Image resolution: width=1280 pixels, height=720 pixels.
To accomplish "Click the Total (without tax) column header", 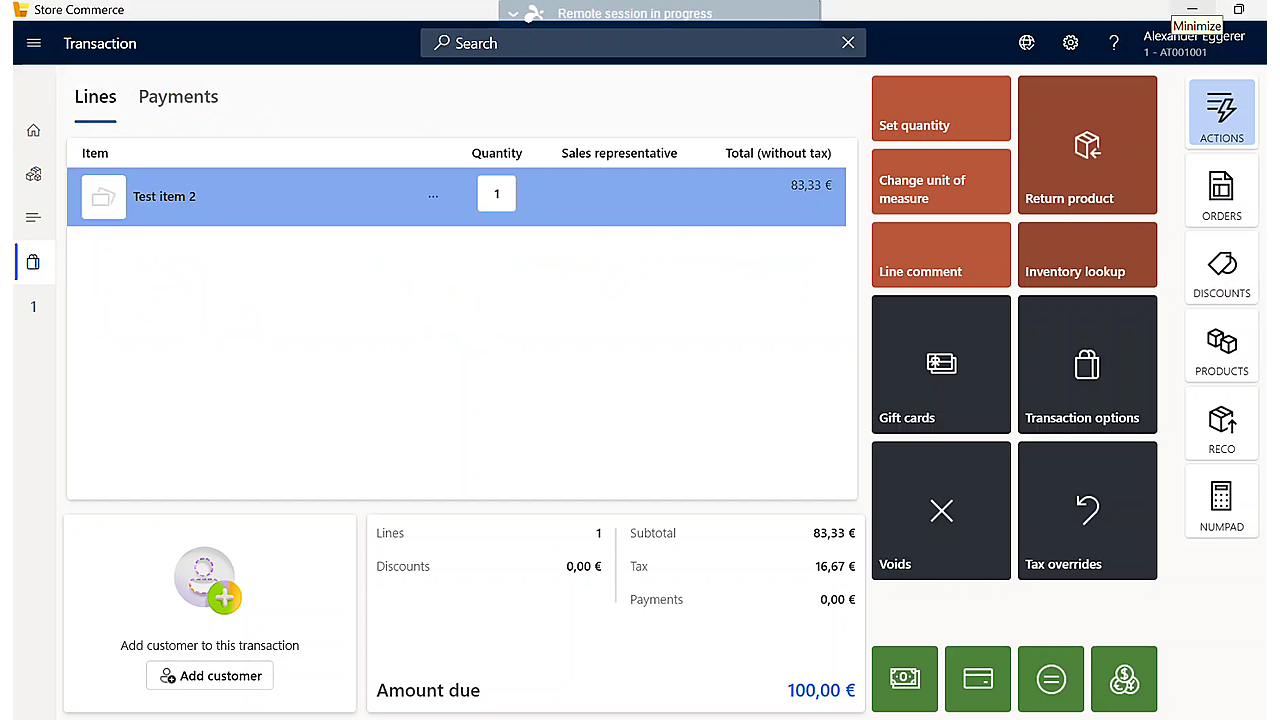I will 778,153.
